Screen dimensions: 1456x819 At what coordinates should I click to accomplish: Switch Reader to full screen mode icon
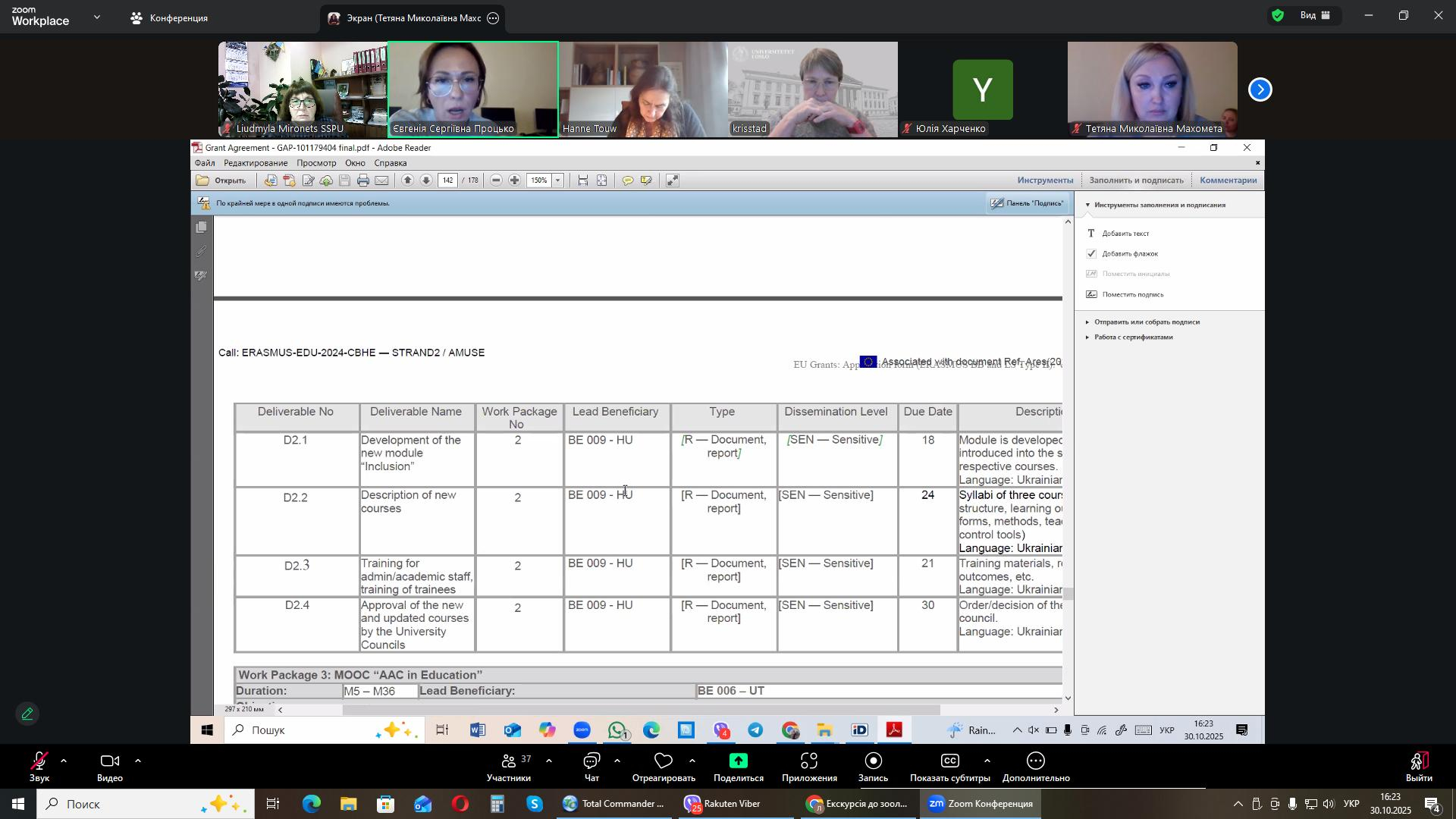673,180
